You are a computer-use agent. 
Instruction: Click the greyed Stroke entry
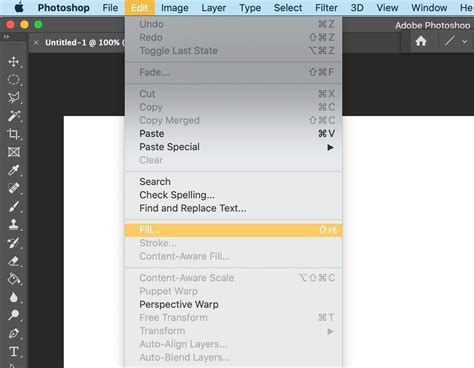(x=233, y=243)
